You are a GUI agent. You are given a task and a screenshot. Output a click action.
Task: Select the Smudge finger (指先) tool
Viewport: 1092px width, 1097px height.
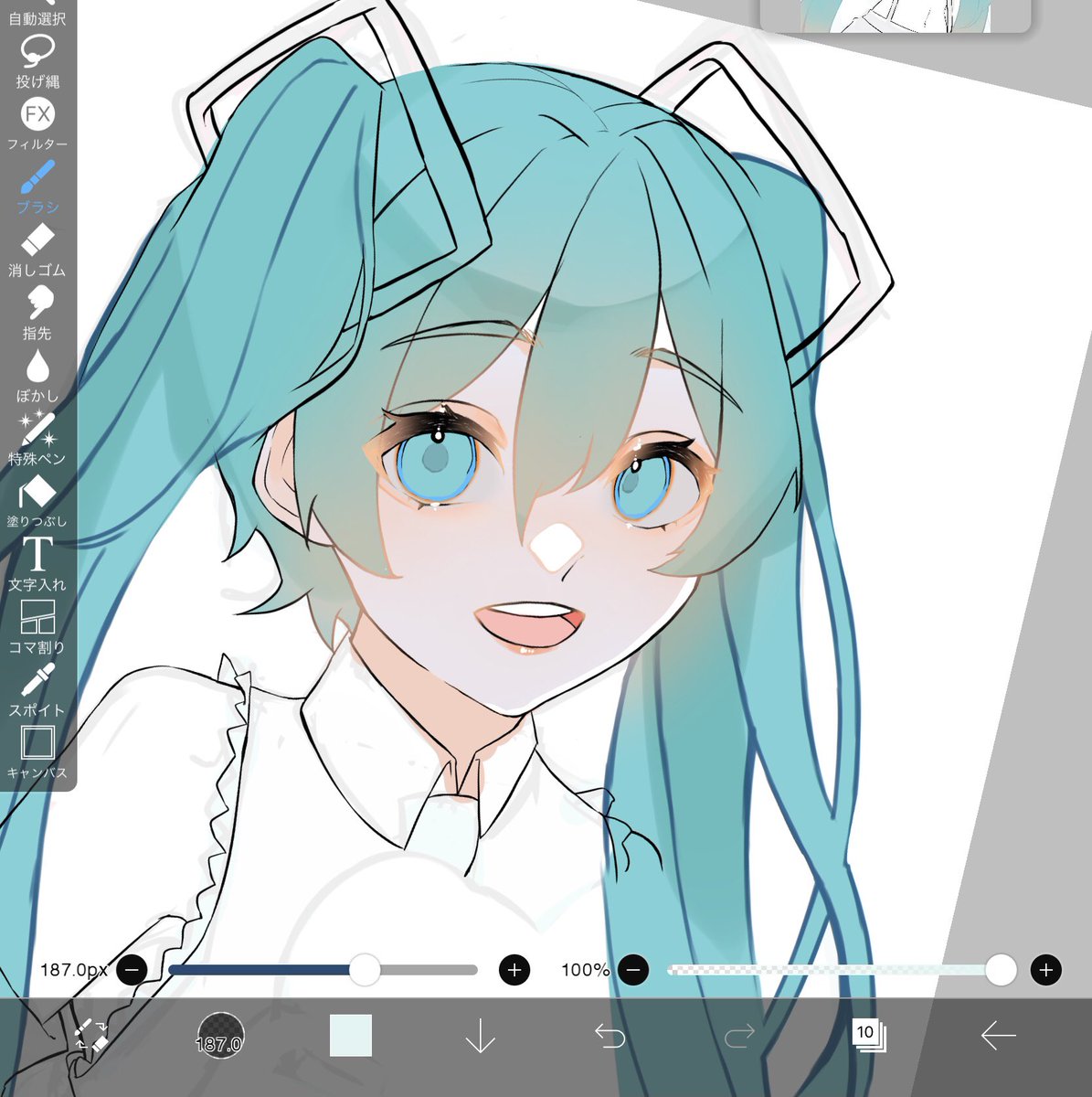(x=37, y=314)
